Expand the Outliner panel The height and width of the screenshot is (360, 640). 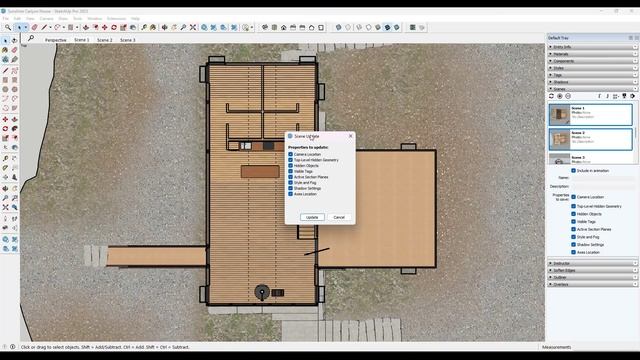(x=592, y=277)
